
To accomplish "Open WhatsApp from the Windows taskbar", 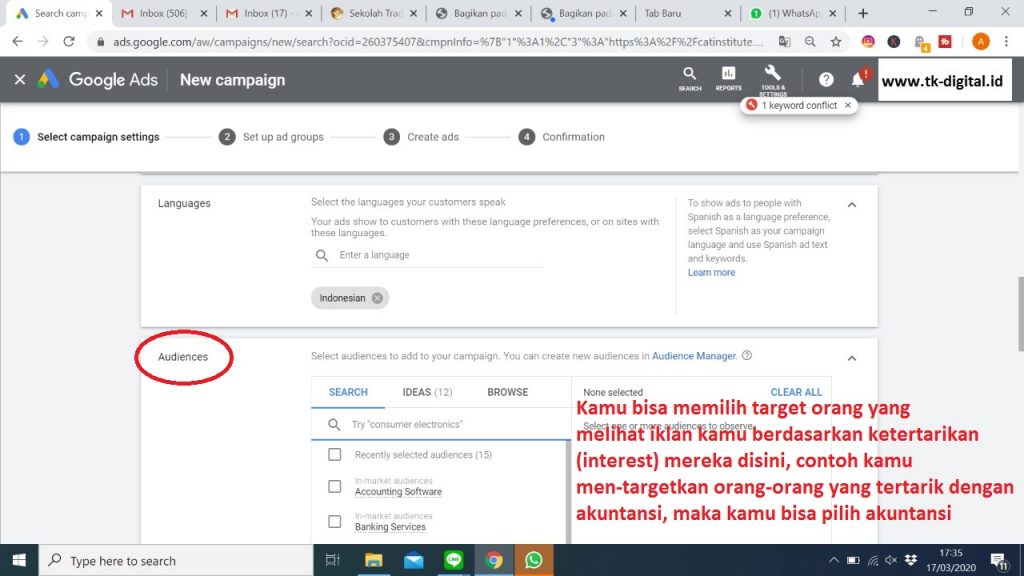I will pyautogui.click(x=533, y=560).
